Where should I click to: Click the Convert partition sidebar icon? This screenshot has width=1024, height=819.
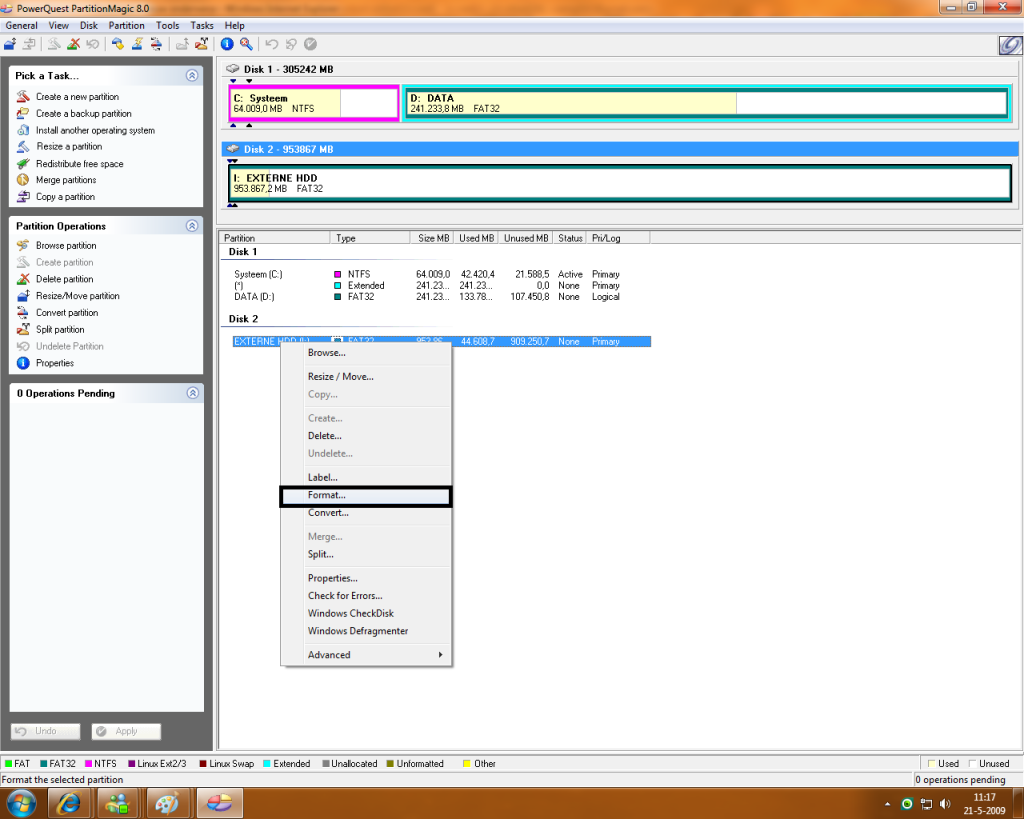point(23,313)
